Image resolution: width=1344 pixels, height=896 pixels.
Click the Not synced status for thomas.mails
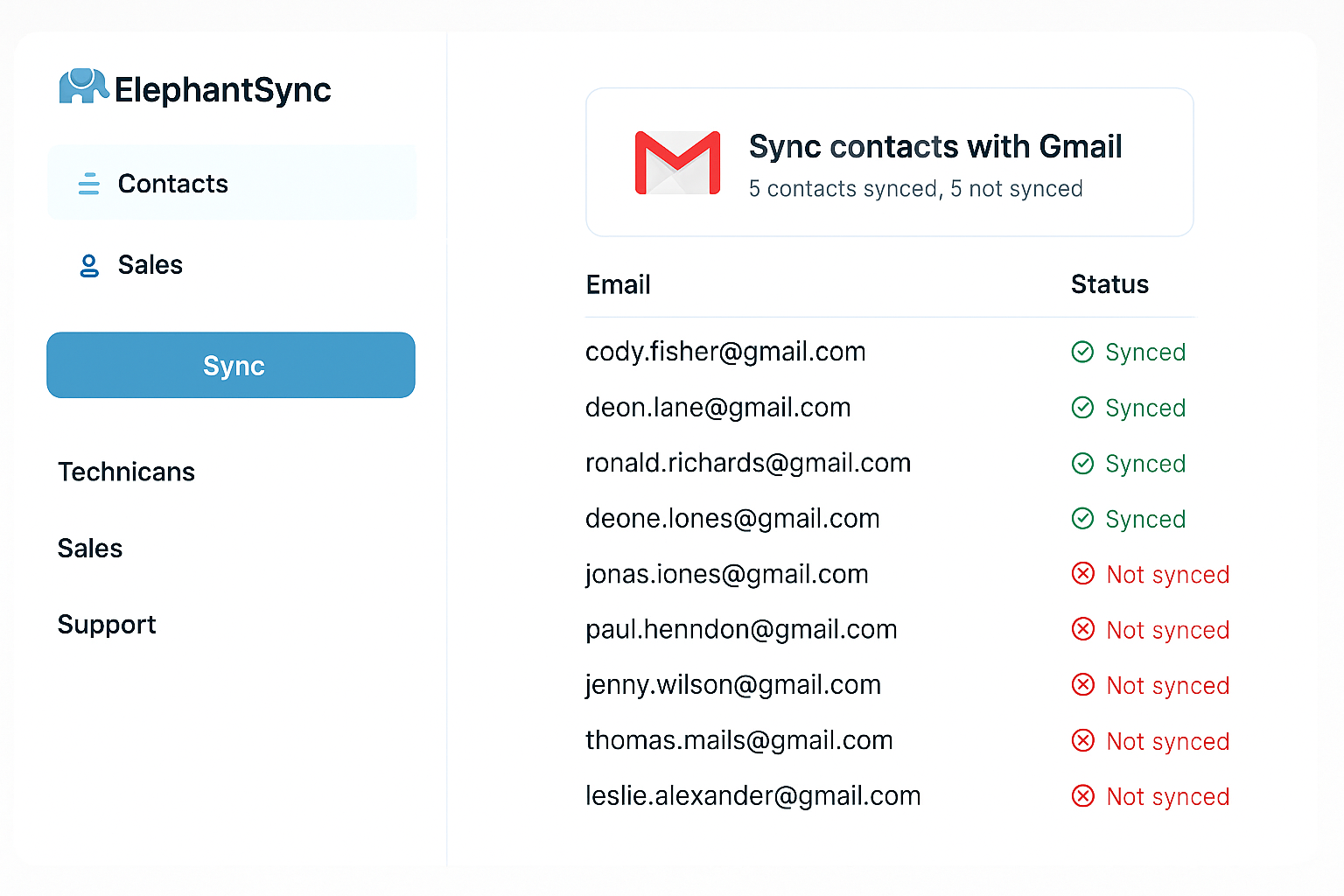pyautogui.click(x=1167, y=741)
